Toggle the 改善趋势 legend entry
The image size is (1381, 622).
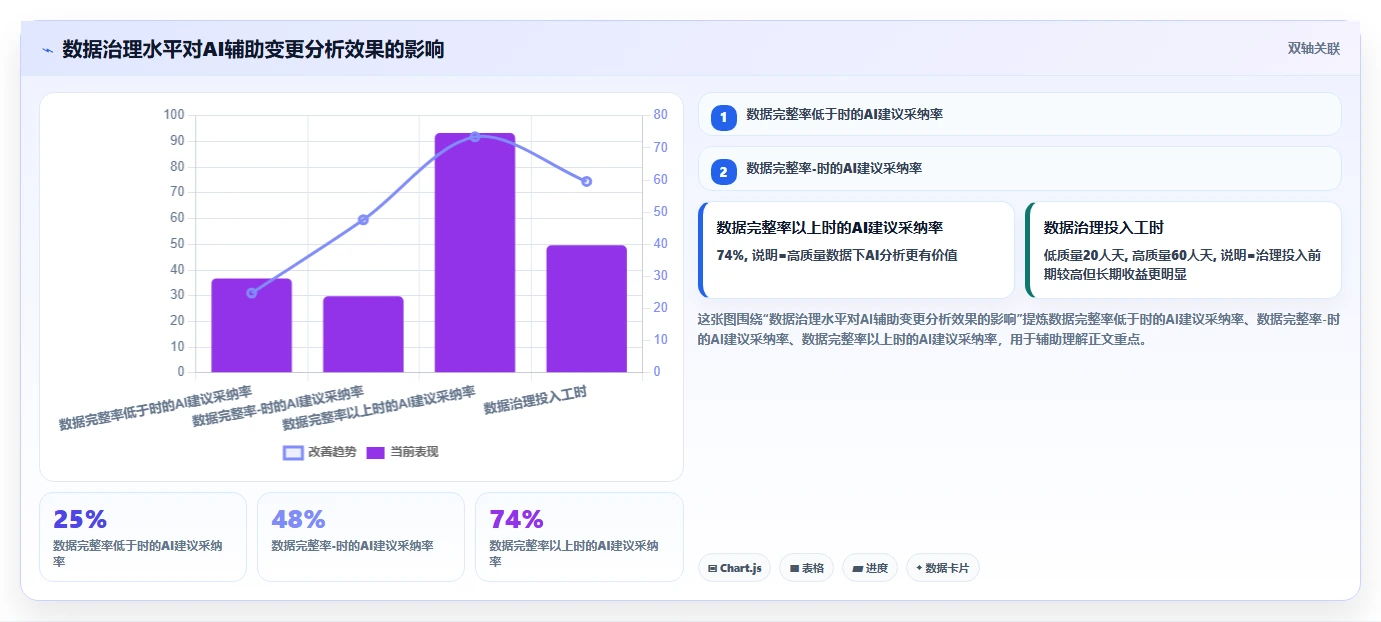[320, 452]
